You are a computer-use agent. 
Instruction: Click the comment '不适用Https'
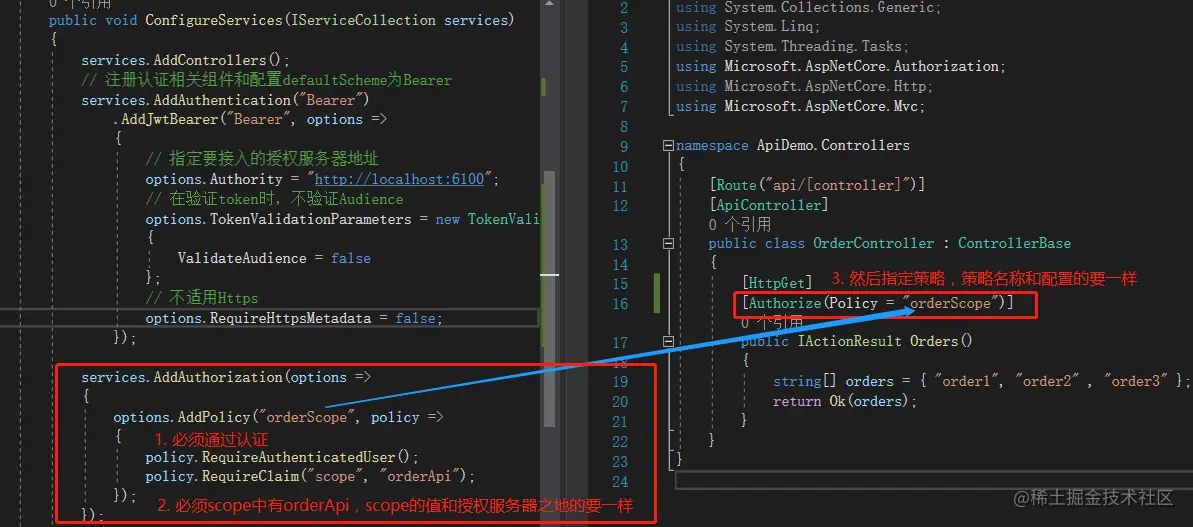202,298
